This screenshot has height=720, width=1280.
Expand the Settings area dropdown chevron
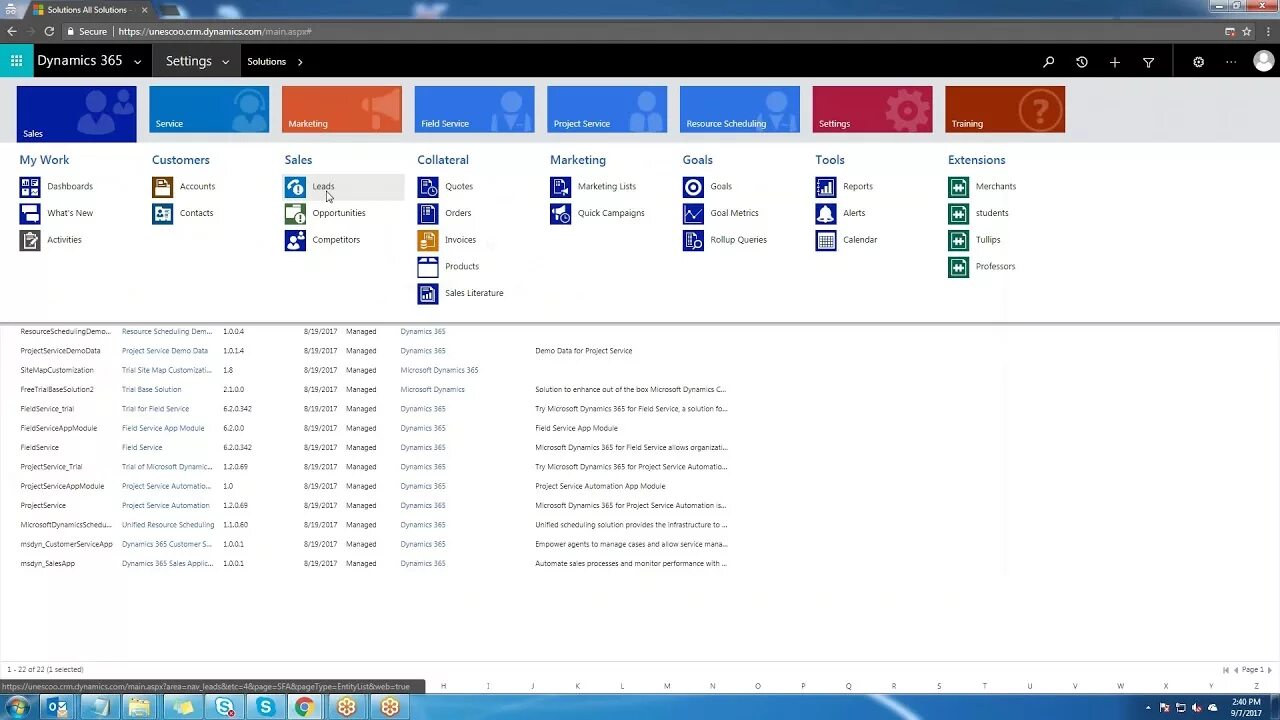225,62
